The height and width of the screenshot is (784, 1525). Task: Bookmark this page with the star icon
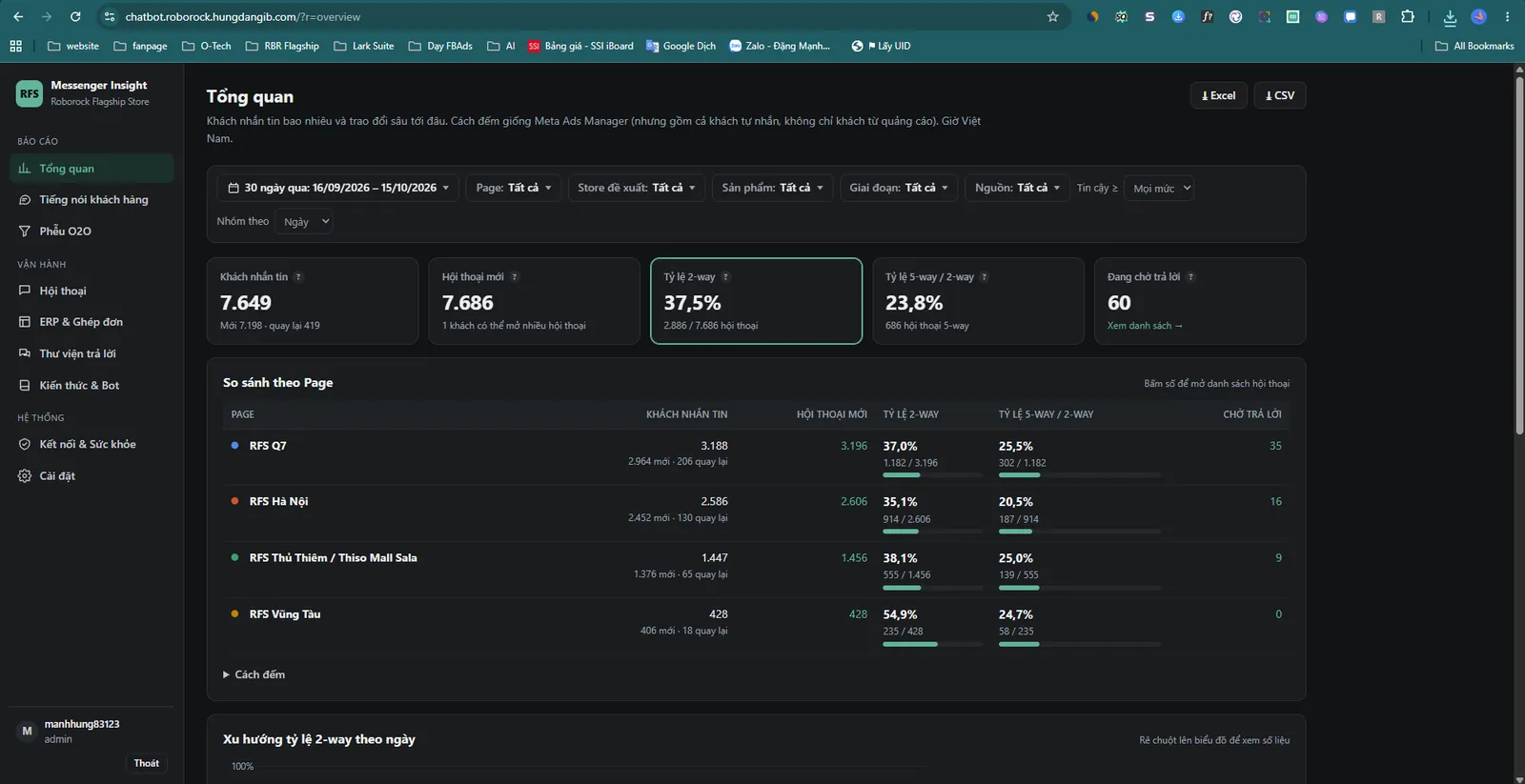click(x=1053, y=17)
